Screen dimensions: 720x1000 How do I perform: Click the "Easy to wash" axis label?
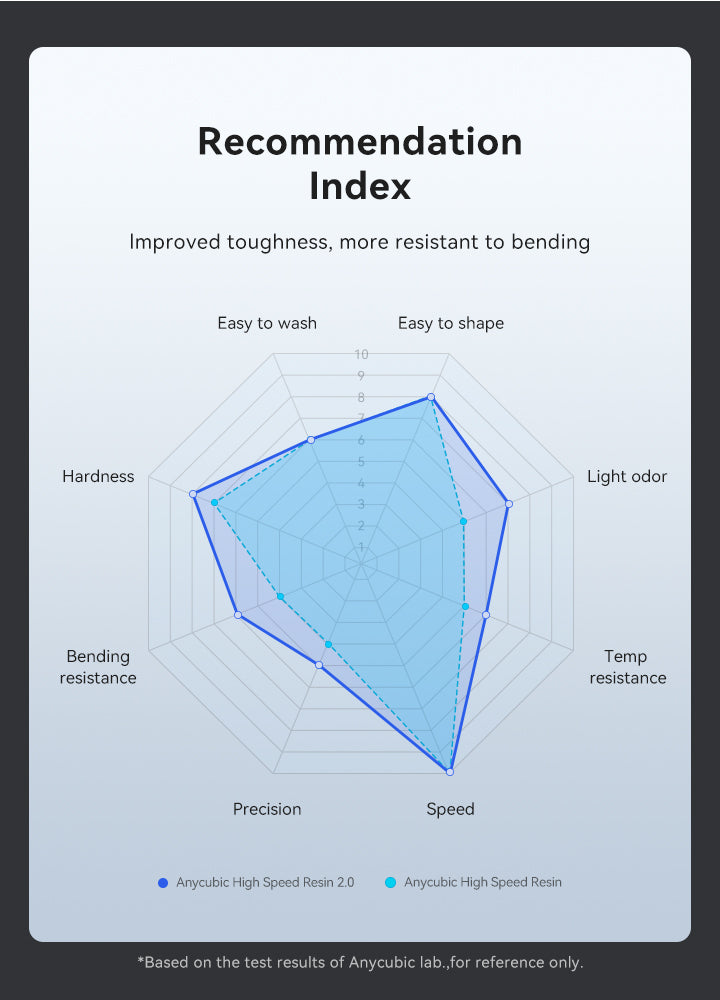267,323
